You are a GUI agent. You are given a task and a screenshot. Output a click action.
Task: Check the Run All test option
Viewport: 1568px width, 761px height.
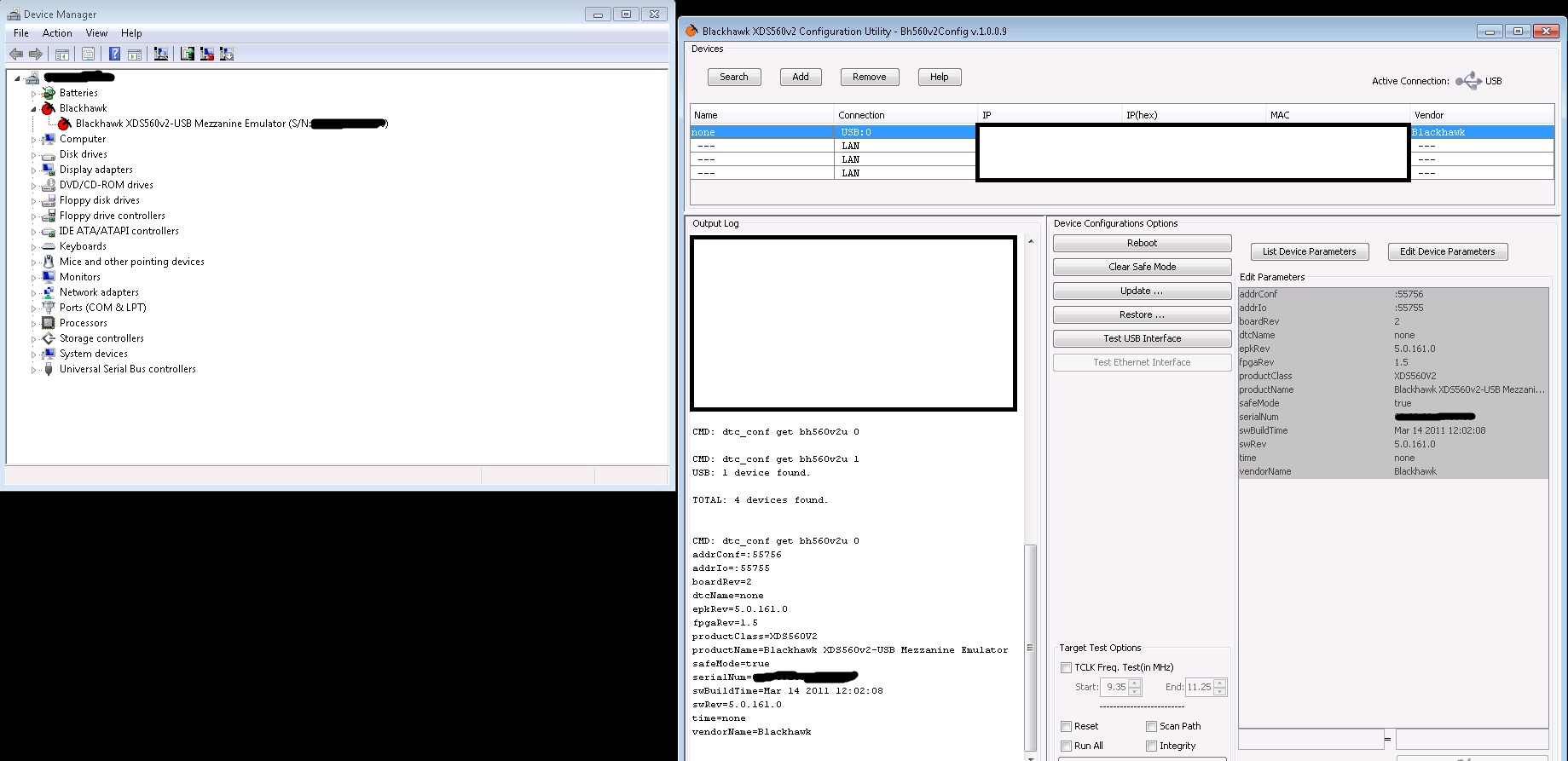coord(1066,746)
